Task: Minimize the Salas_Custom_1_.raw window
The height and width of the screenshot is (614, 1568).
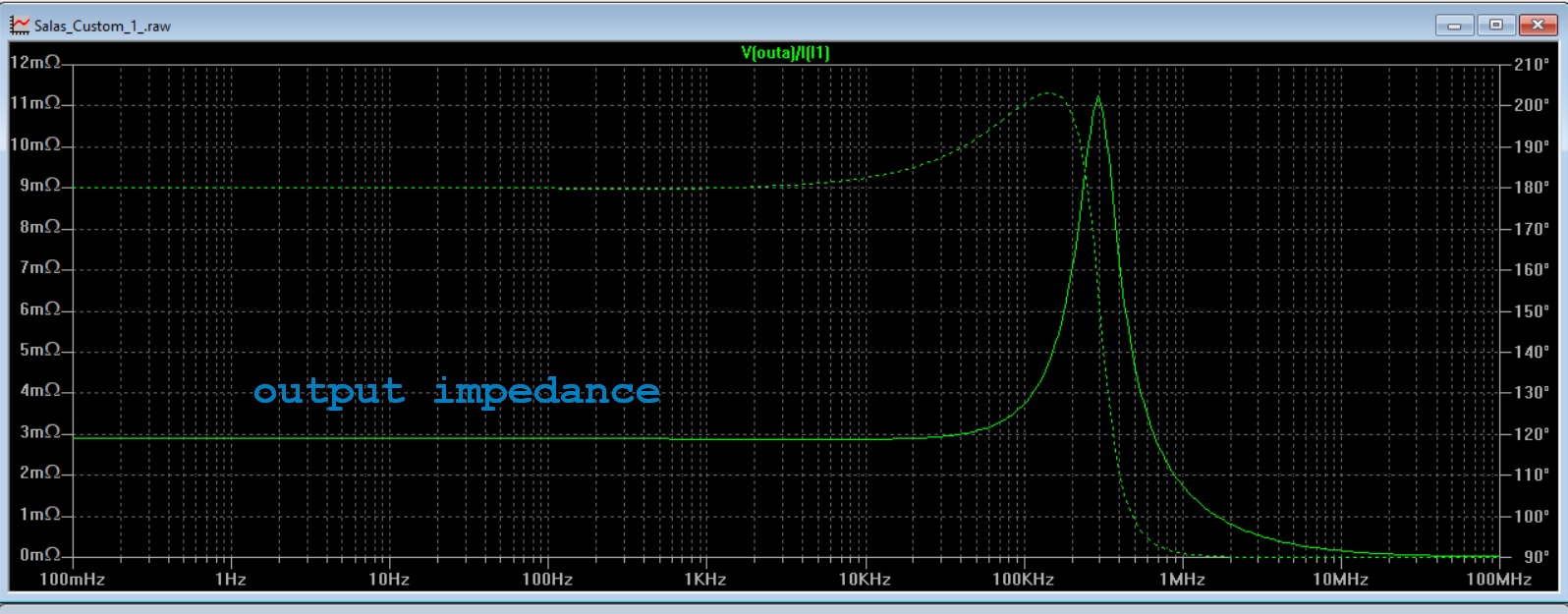Action: coord(1454,26)
